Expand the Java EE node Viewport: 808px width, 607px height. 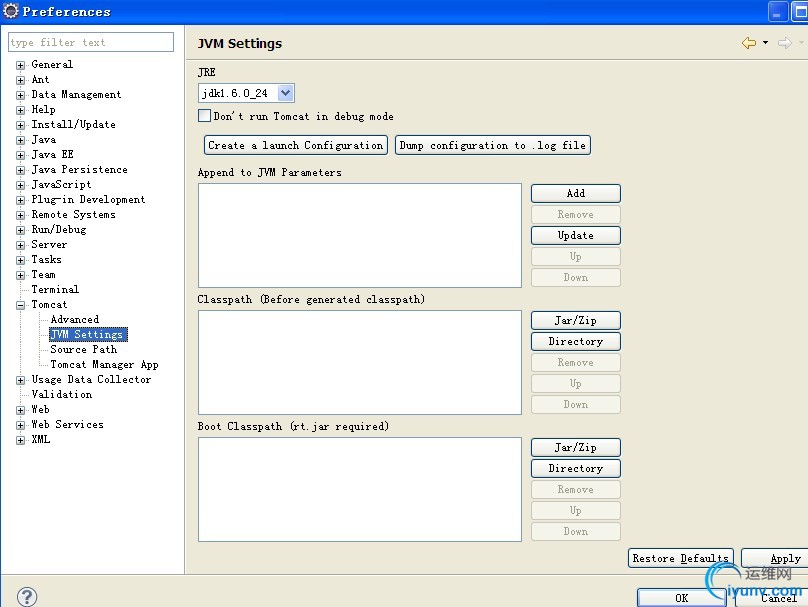(x=21, y=155)
